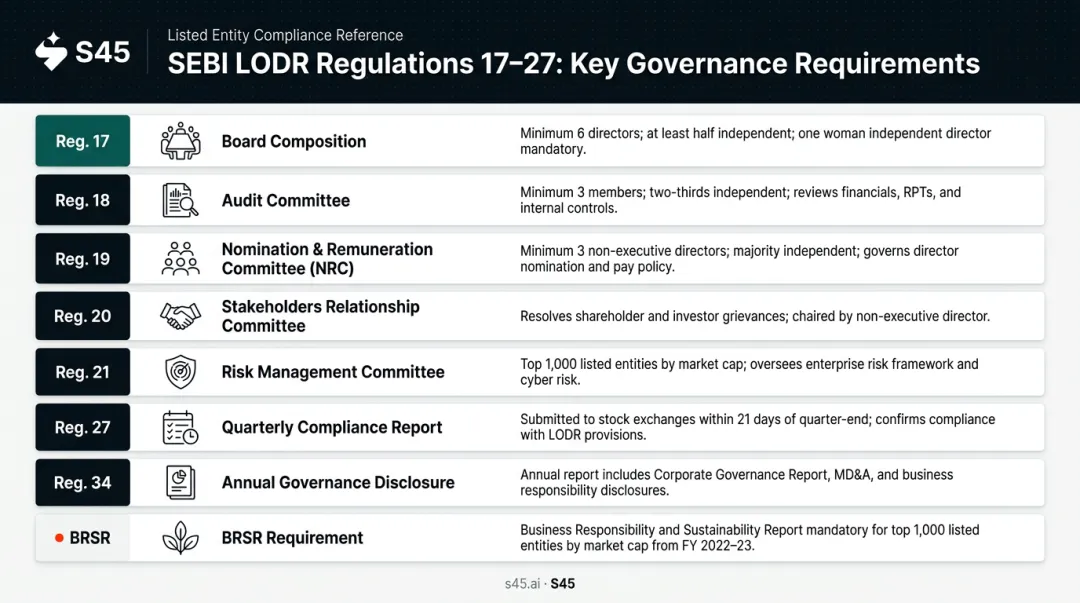
Task: Click 'Business Responsibility and Sustainability Report' description
Action: (x=749, y=538)
